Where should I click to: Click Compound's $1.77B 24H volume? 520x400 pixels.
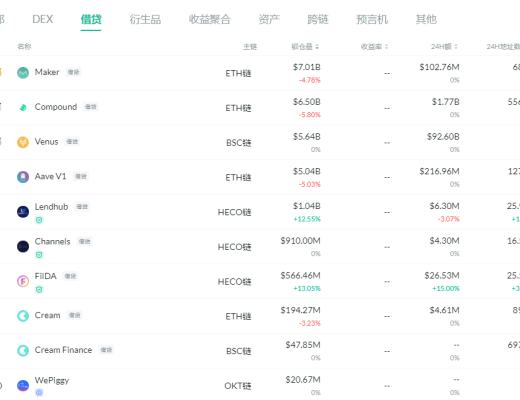point(446,102)
